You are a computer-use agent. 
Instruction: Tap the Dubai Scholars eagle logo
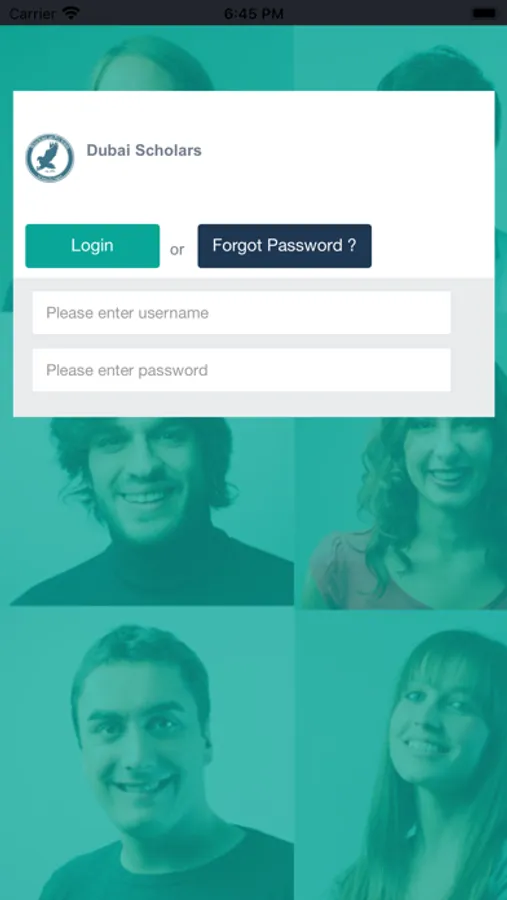50,158
